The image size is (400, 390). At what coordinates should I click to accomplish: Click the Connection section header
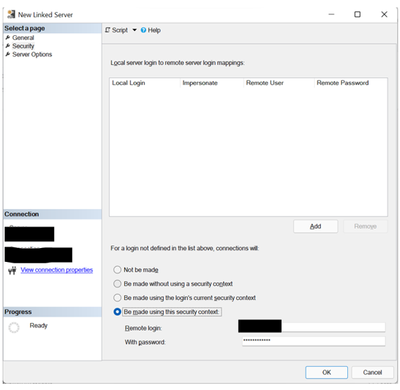click(52, 214)
